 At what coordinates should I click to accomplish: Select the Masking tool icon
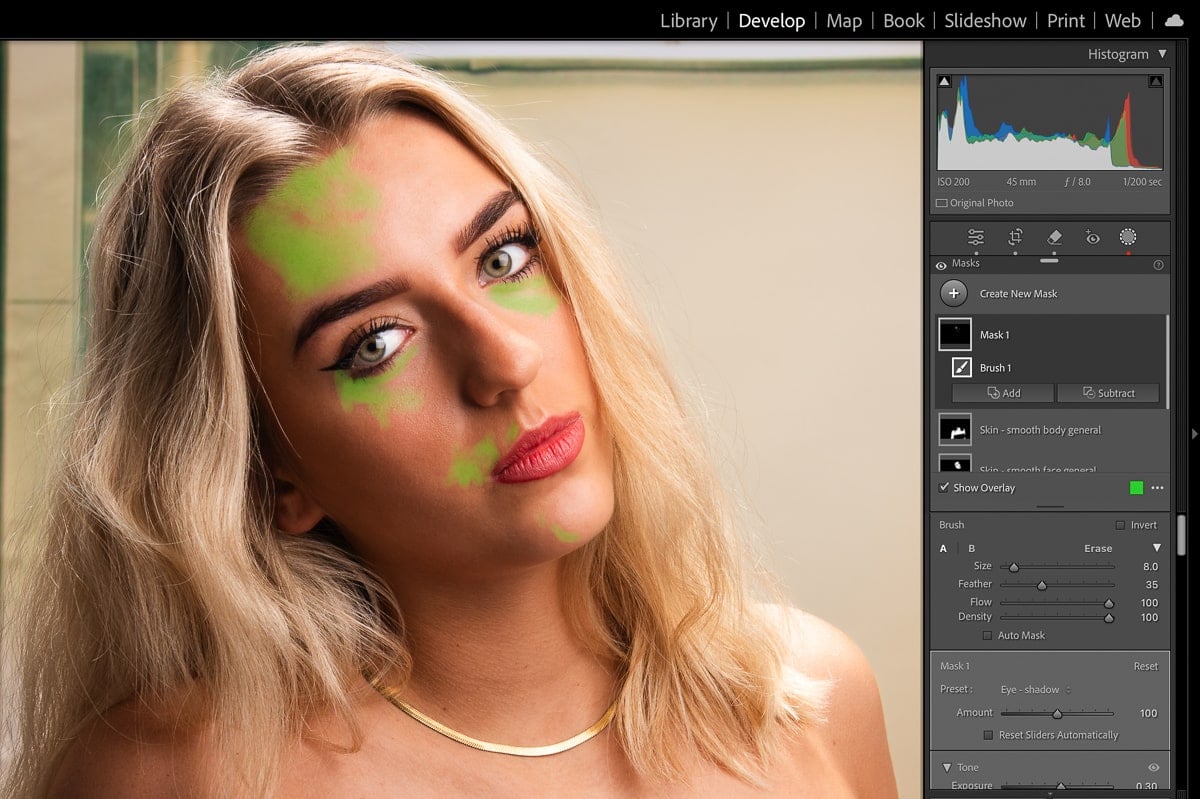tap(1128, 237)
